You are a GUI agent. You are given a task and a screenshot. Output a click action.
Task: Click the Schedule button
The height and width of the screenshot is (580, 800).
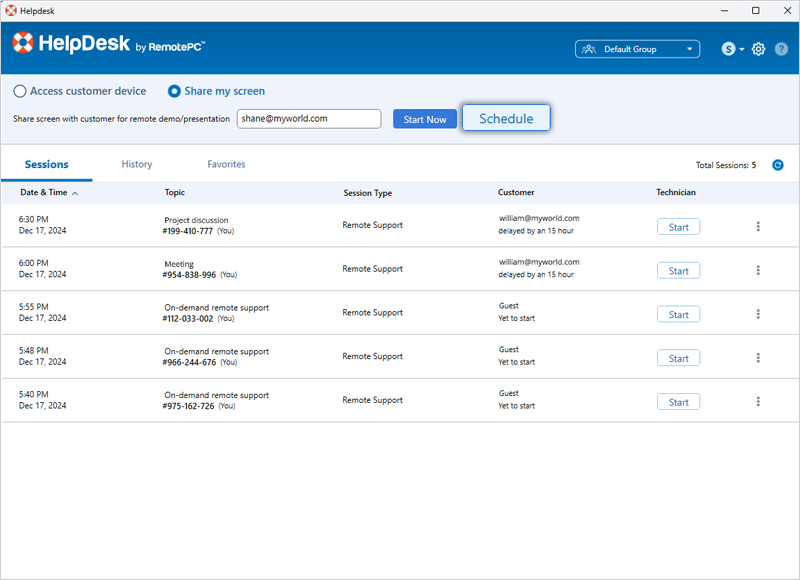pos(506,118)
